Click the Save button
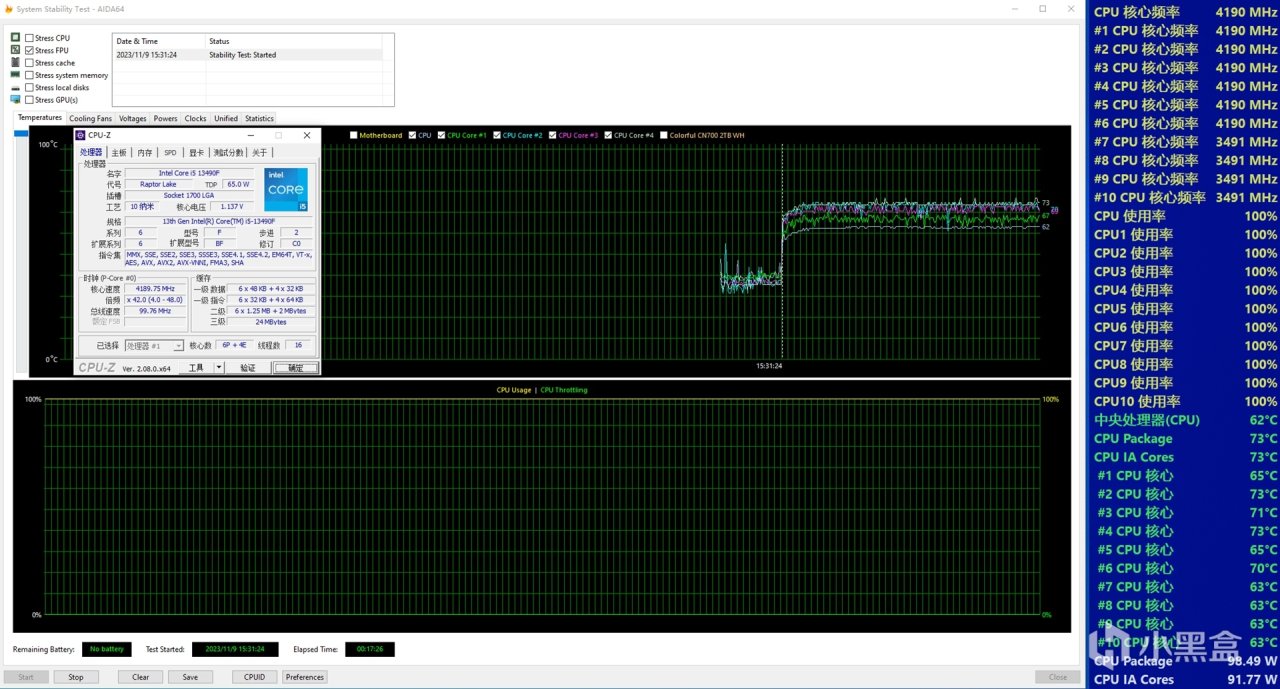The image size is (1280, 689). tap(190, 677)
